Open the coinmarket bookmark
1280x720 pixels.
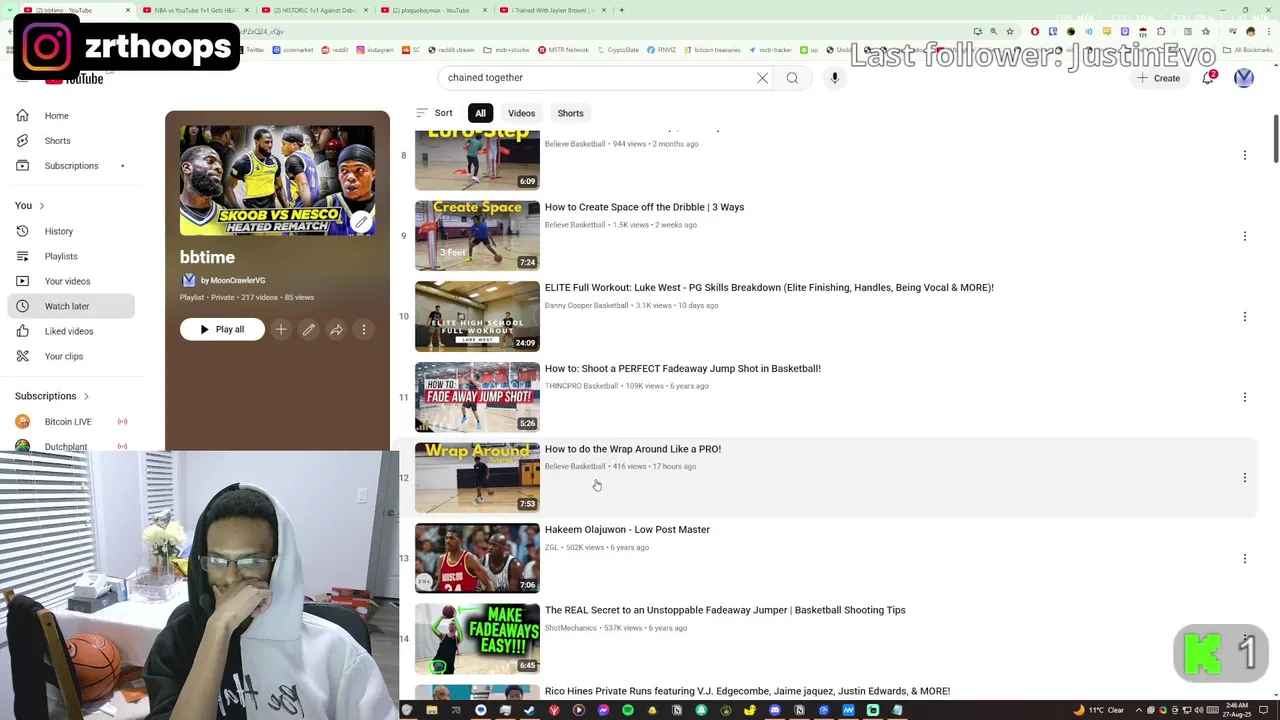click(294, 49)
